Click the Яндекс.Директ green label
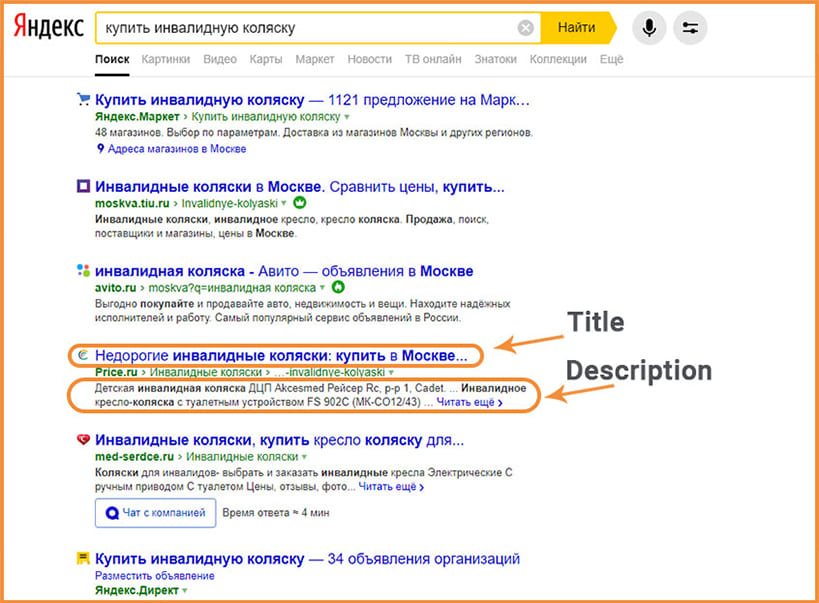819x603 pixels. point(137,591)
